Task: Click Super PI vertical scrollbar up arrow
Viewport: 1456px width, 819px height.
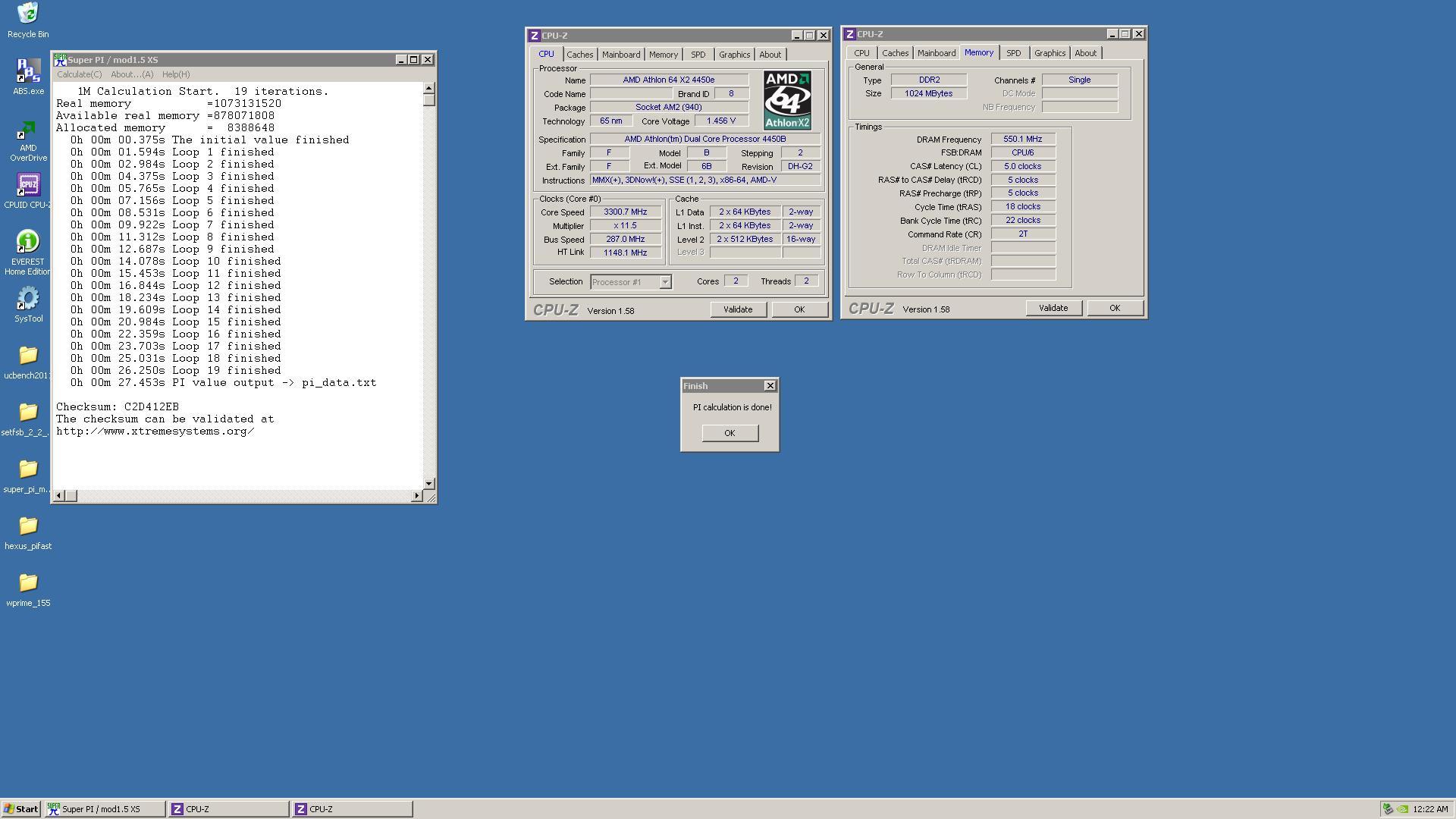Action: click(x=428, y=89)
